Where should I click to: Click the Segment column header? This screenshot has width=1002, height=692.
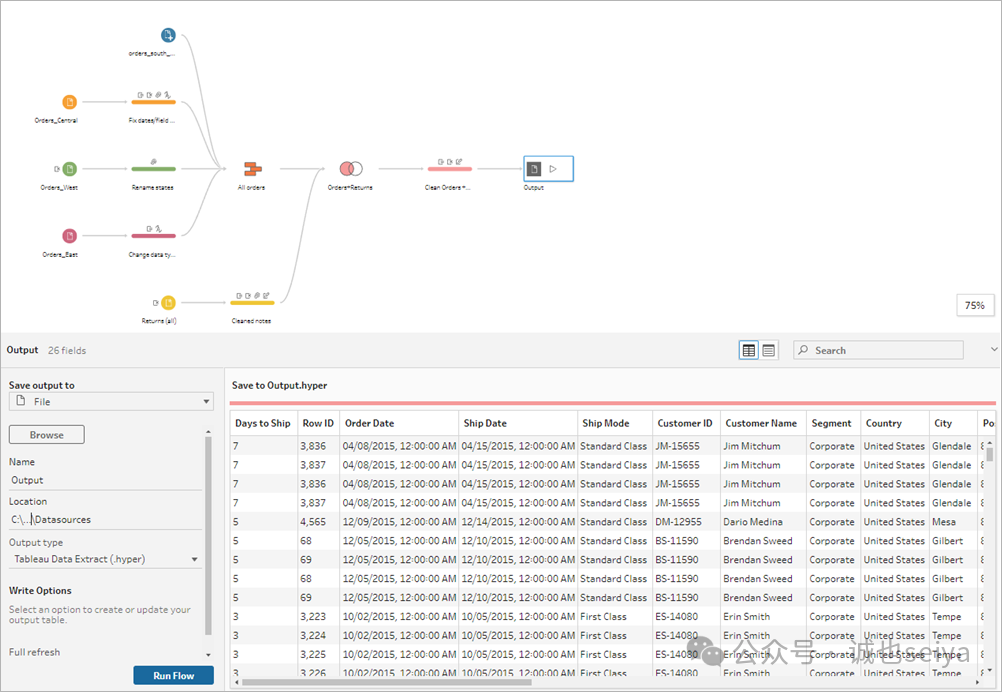[x=833, y=423]
